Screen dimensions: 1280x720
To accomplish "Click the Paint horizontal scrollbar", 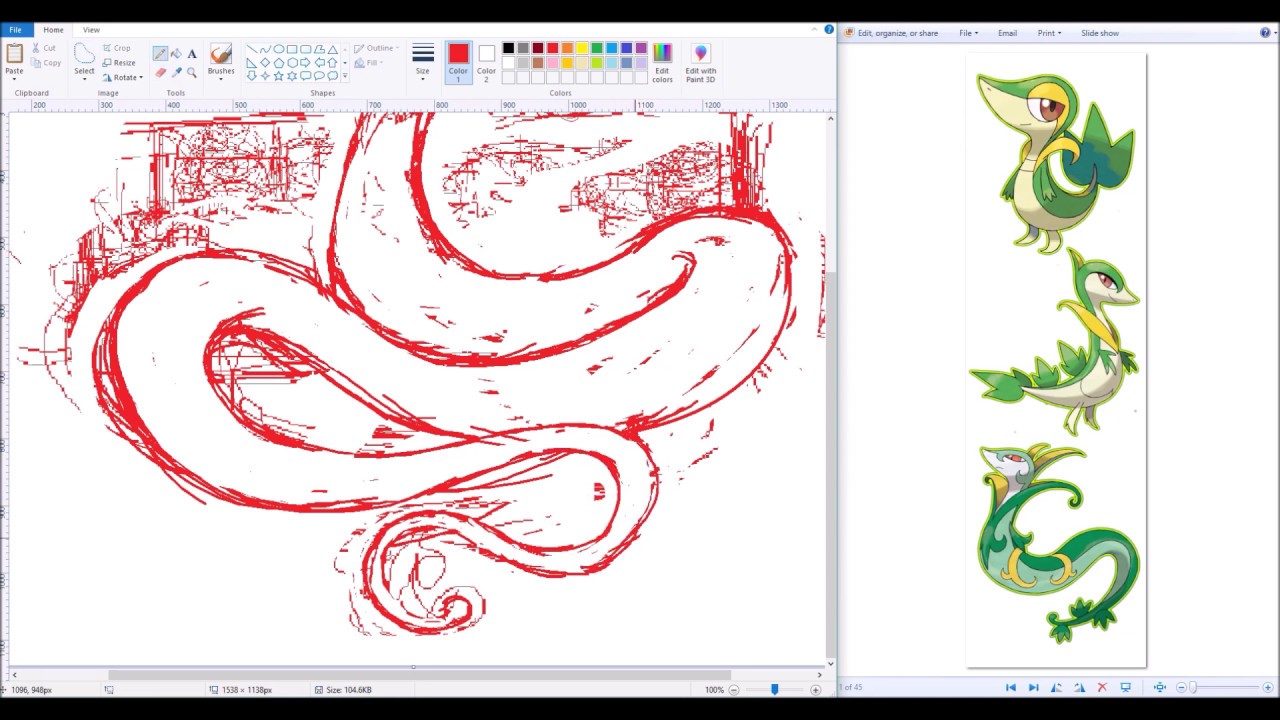I will (419, 675).
